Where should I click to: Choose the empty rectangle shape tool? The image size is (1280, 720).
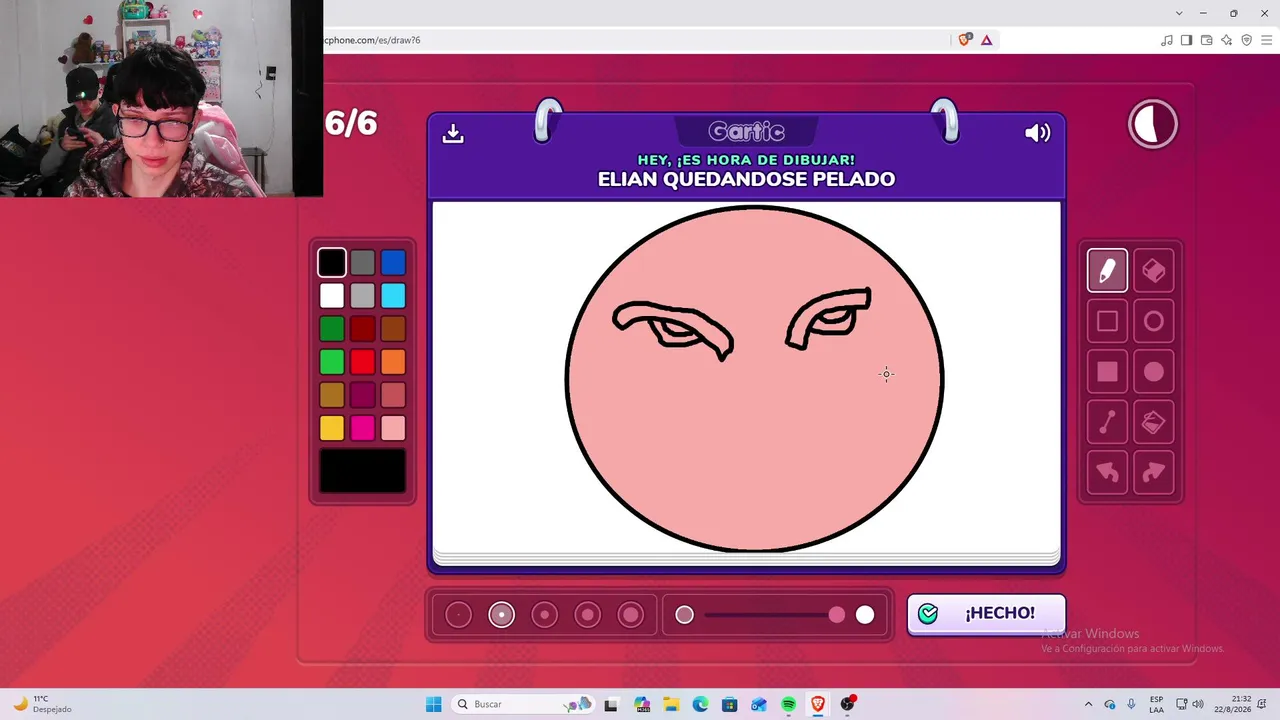click(1107, 321)
